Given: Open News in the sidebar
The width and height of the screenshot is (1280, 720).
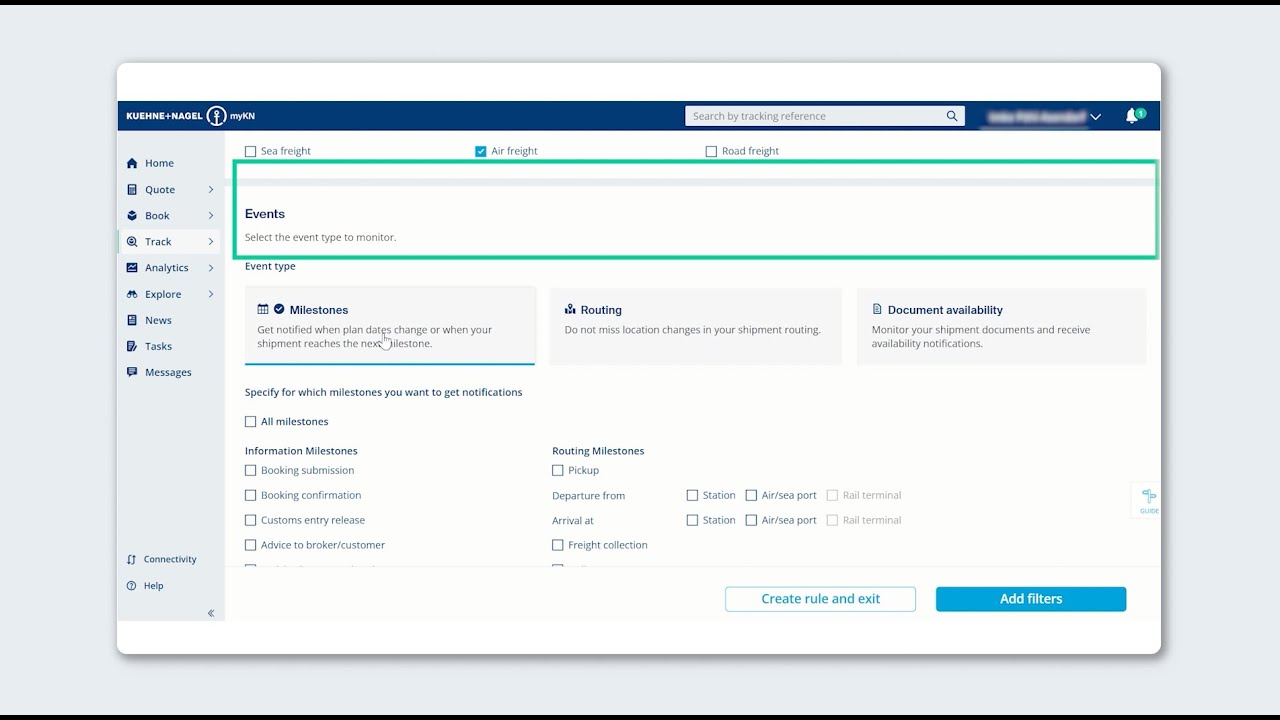Looking at the screenshot, I should pos(158,320).
